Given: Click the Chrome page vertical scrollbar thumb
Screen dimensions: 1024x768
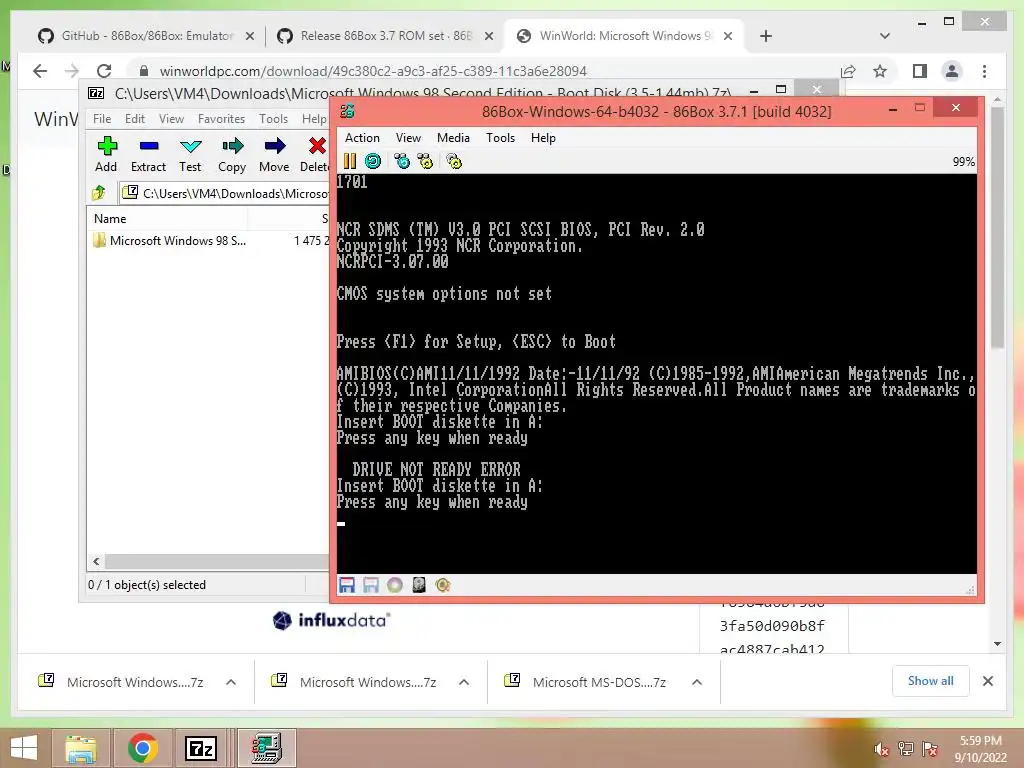Looking at the screenshot, I should click(x=997, y=227).
